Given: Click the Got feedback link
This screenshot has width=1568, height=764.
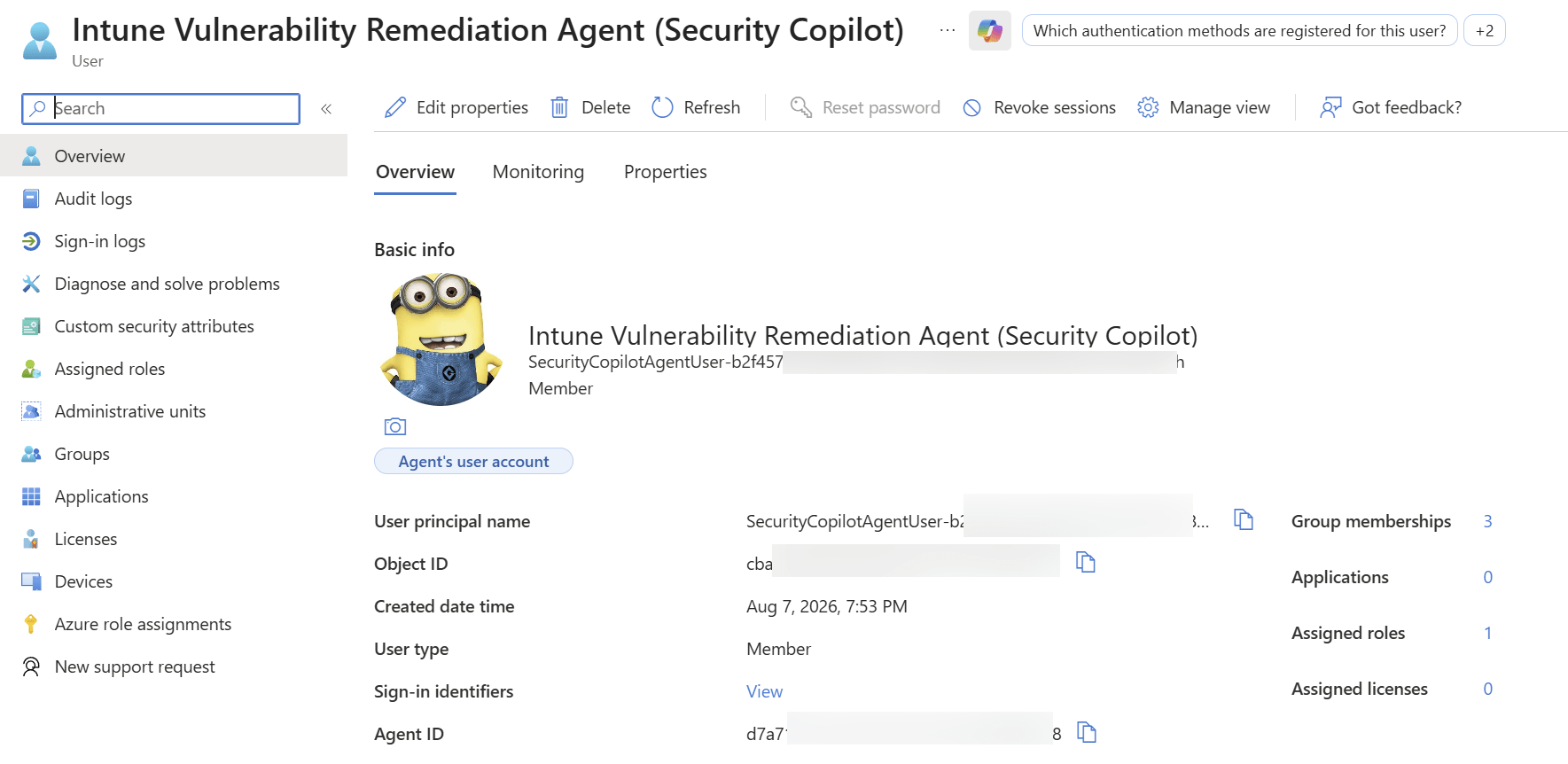Looking at the screenshot, I should coord(1391,107).
